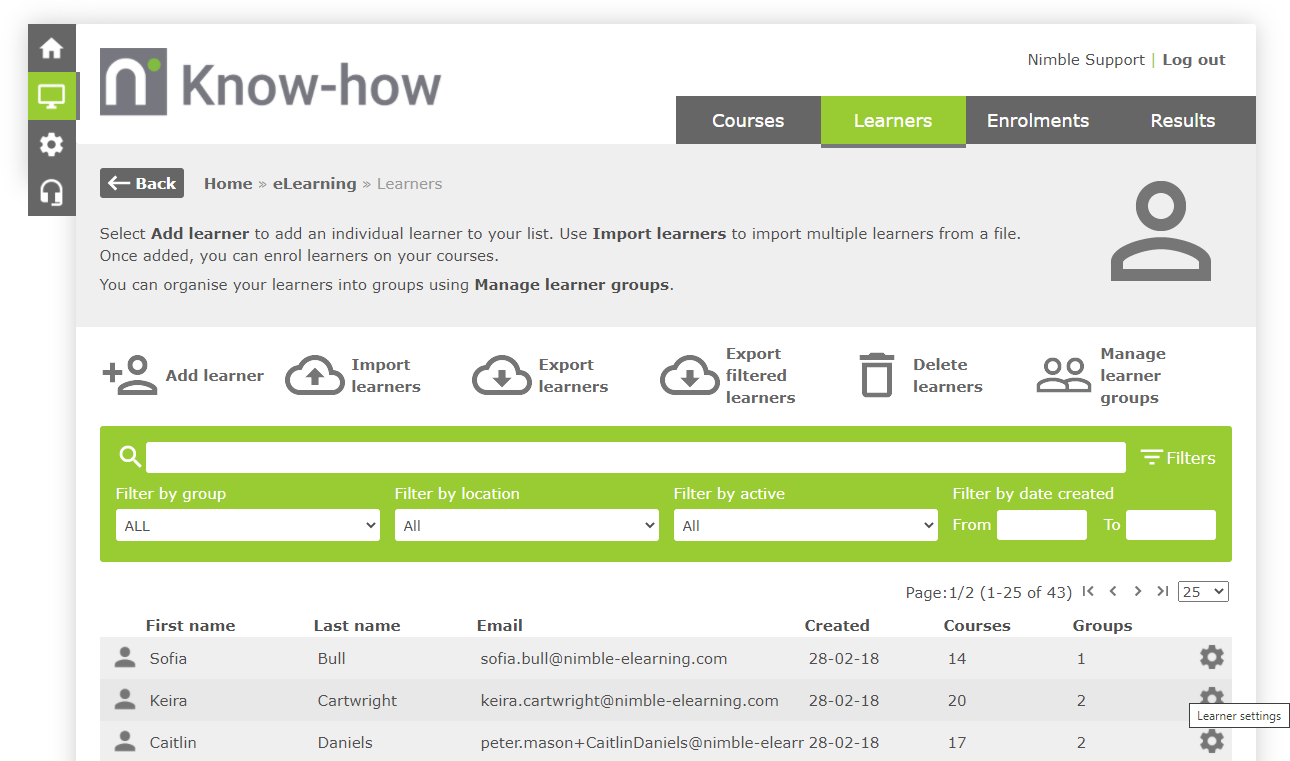Open the Home icon in left sidebar
1290x761 pixels.
[x=51, y=48]
